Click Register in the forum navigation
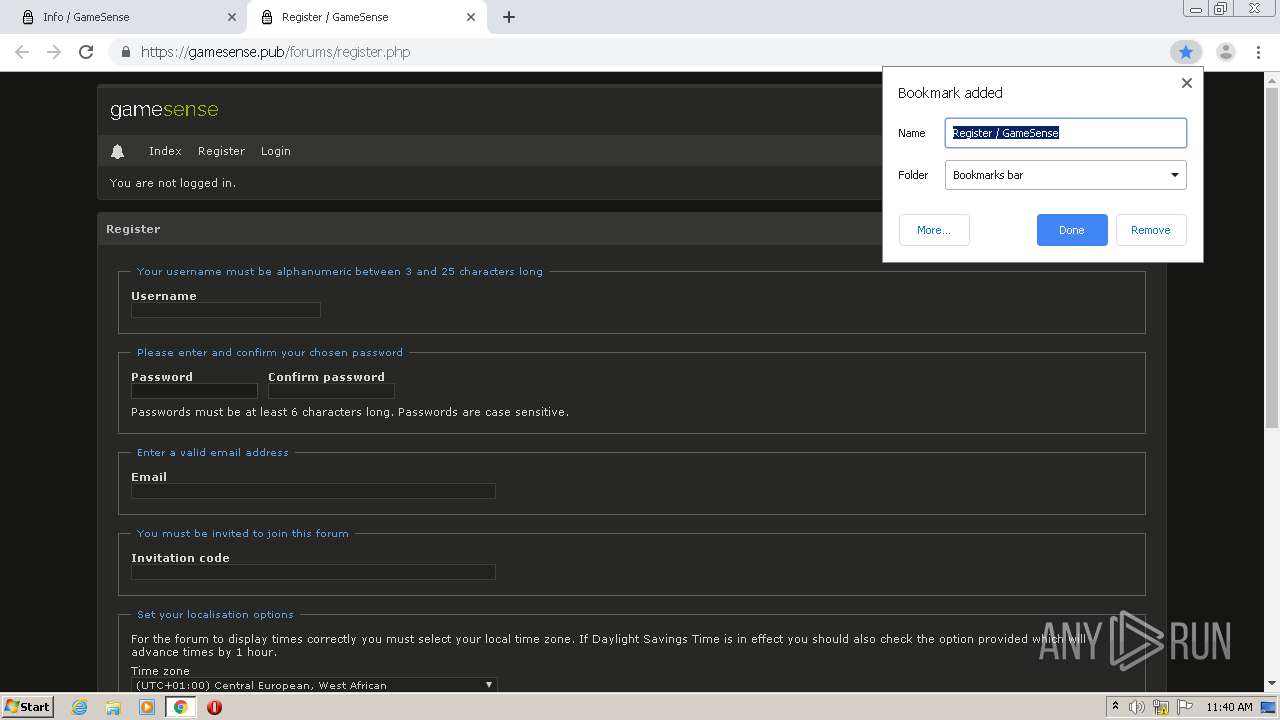This screenshot has height=720, width=1280. pos(221,151)
